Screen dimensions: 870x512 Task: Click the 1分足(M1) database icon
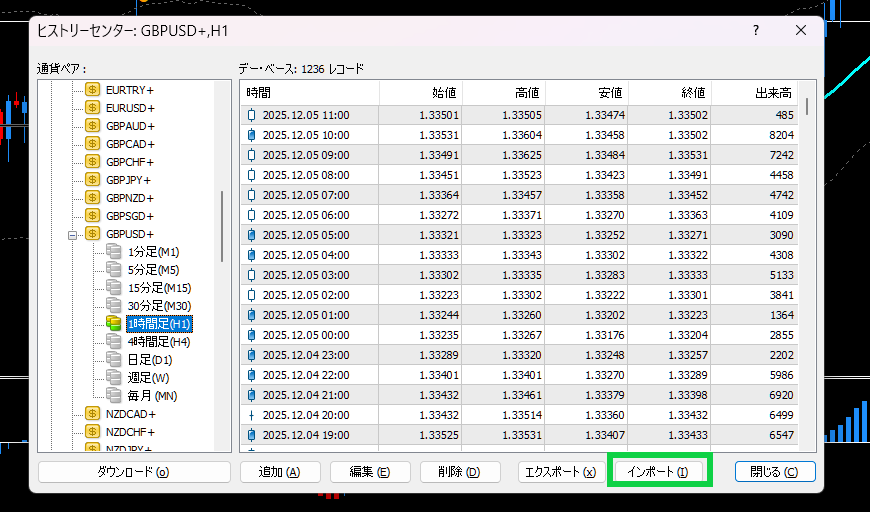pos(114,252)
